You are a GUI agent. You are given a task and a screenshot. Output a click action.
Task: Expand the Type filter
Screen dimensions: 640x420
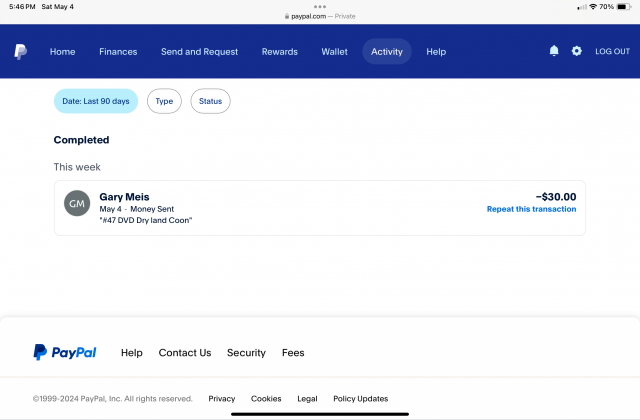click(164, 101)
